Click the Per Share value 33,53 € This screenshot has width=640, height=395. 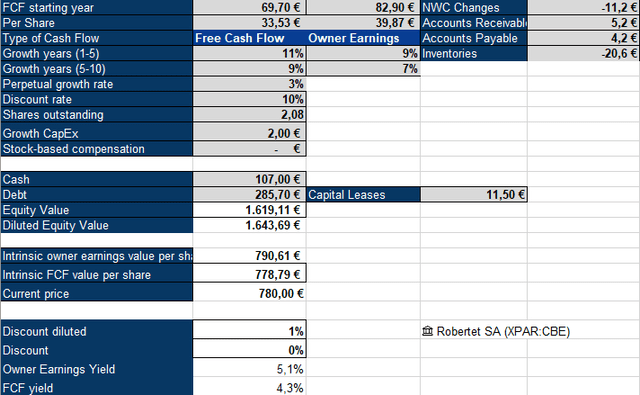pos(249,22)
